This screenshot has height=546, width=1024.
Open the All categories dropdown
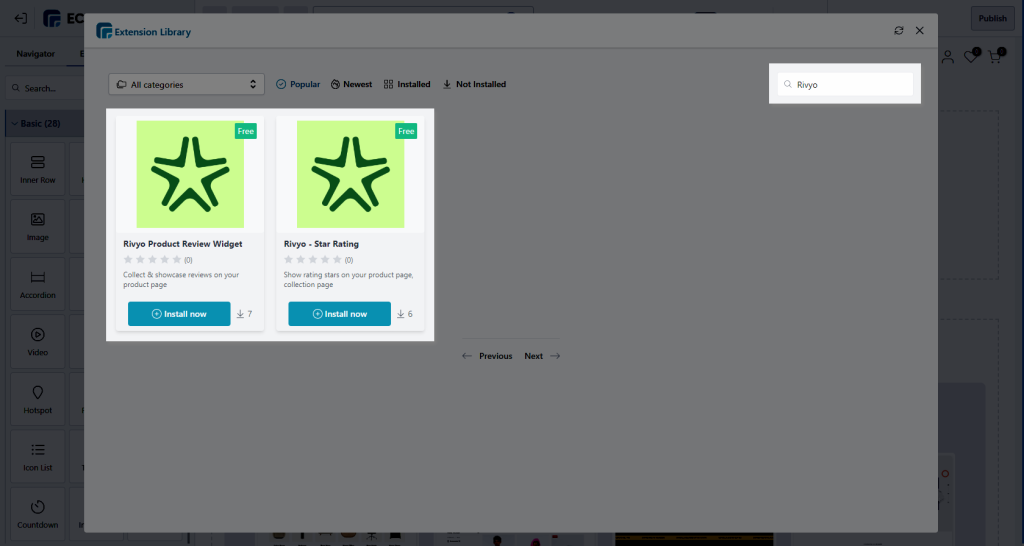tap(186, 84)
